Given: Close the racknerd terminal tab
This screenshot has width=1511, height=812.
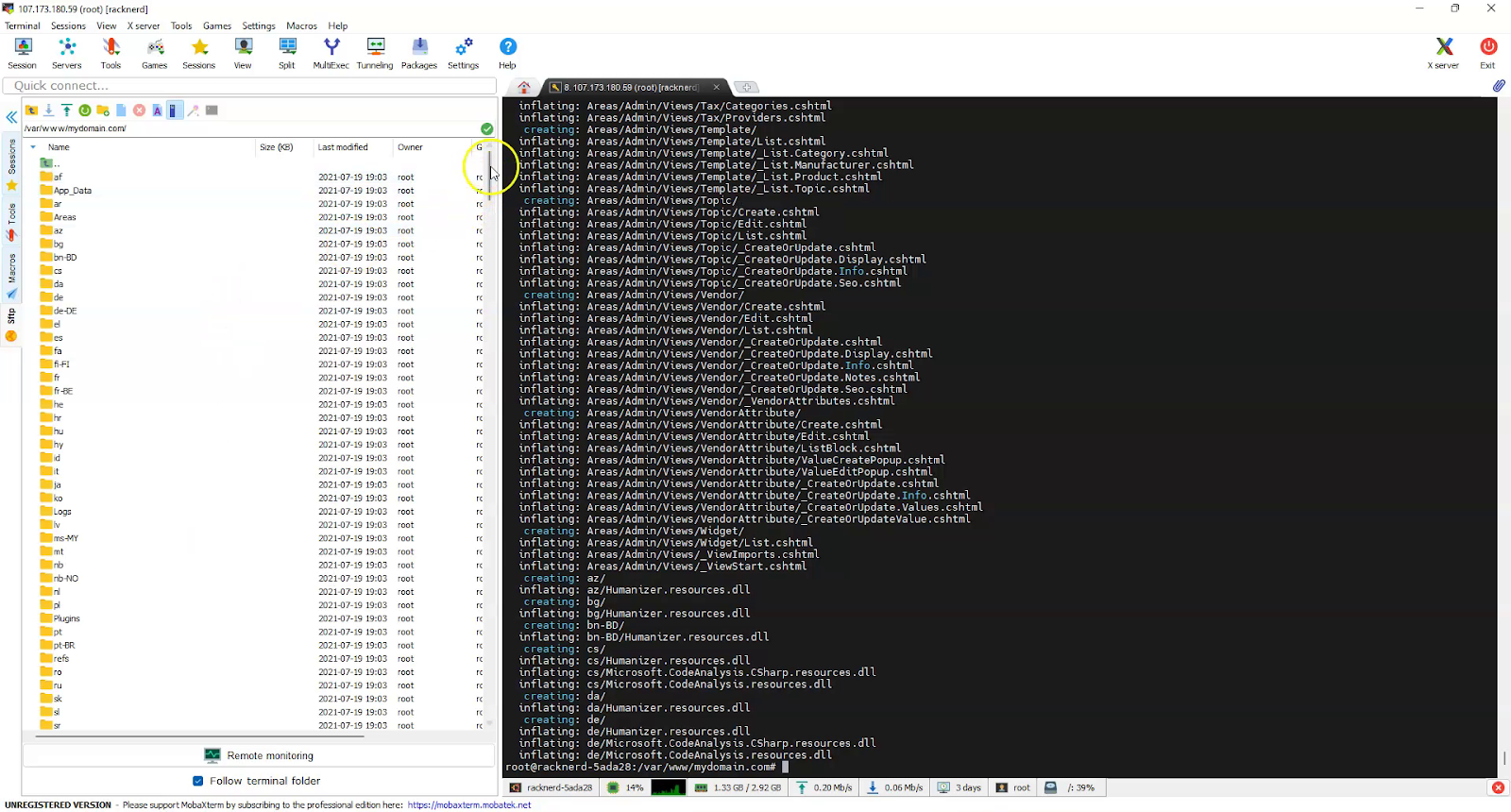Looking at the screenshot, I should click(716, 87).
